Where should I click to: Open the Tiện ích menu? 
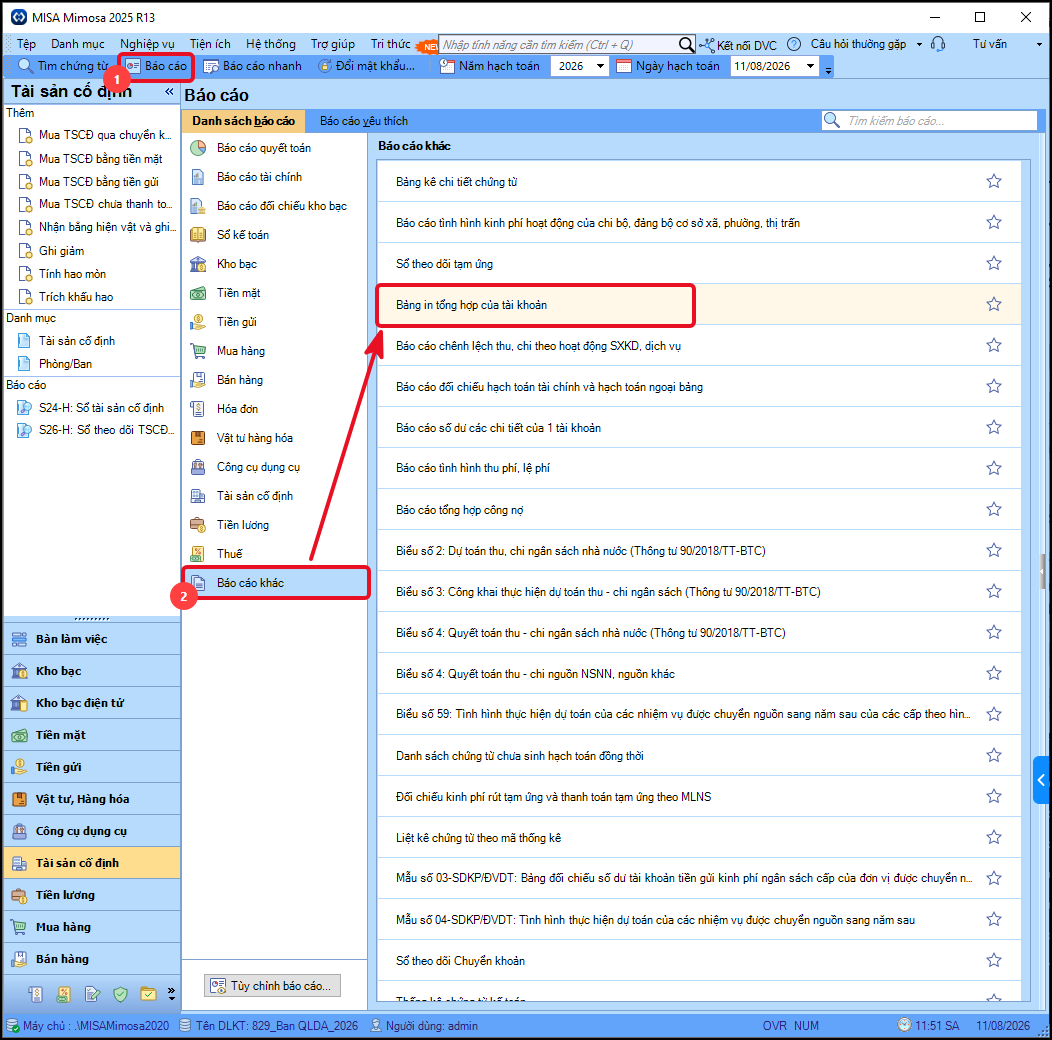210,44
